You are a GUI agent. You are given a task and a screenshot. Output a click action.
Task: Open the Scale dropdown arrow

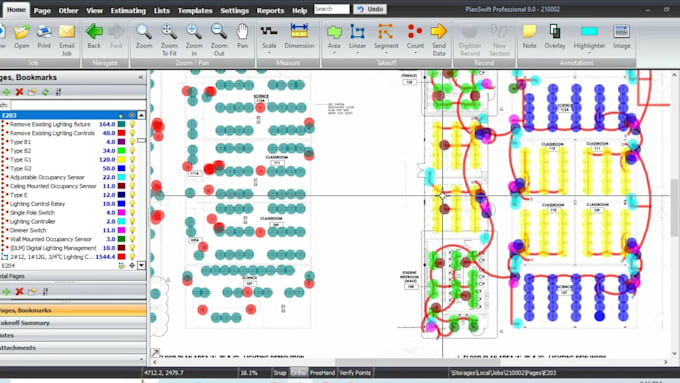pyautogui.click(x=269, y=53)
